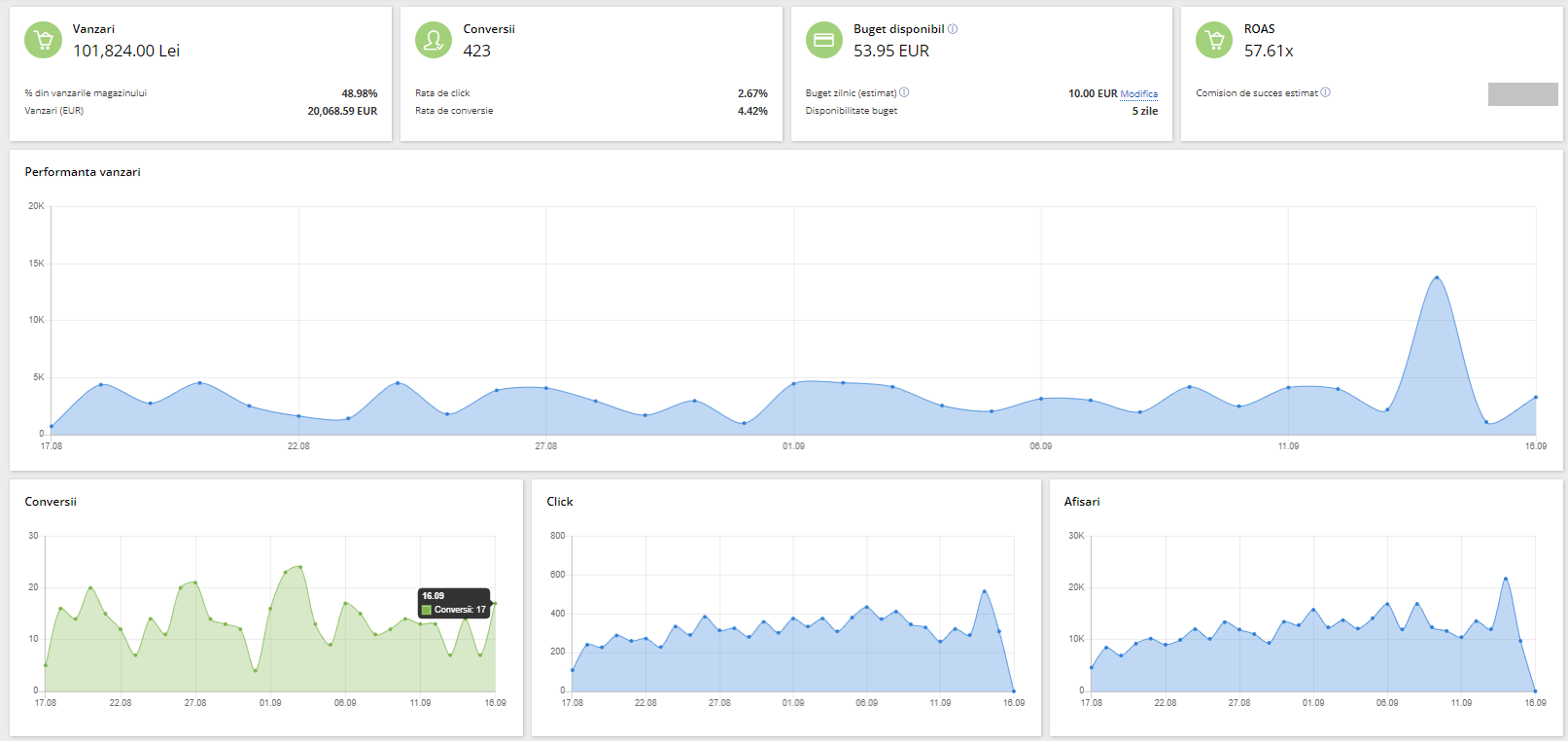Screen dimensions: 1568x741
Task: Select the tallest peak point in Click chart
Action: [x=985, y=591]
